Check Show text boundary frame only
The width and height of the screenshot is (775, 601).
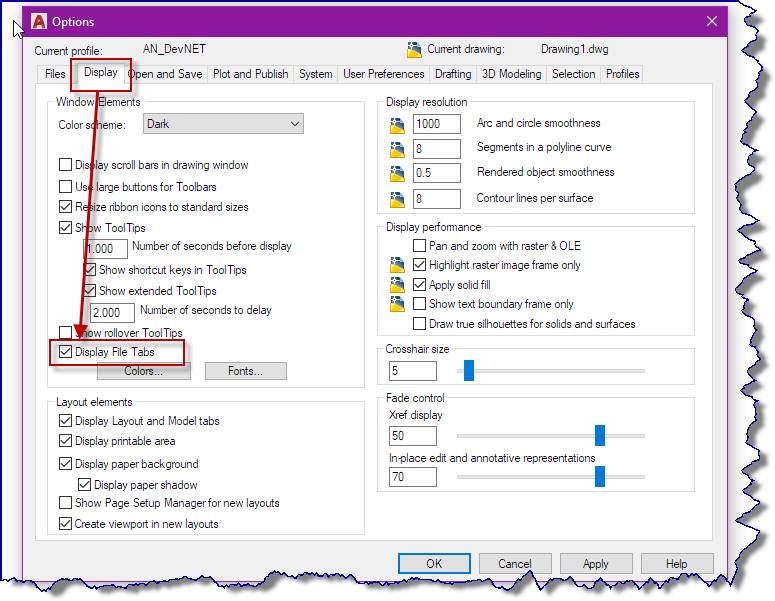tap(419, 303)
